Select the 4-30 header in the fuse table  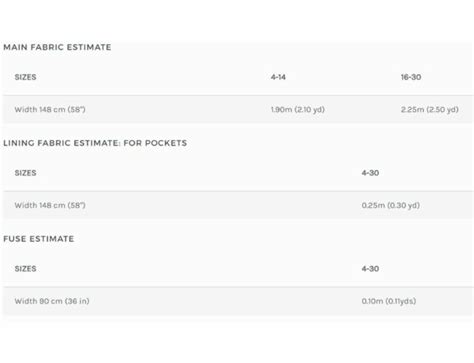(370, 269)
